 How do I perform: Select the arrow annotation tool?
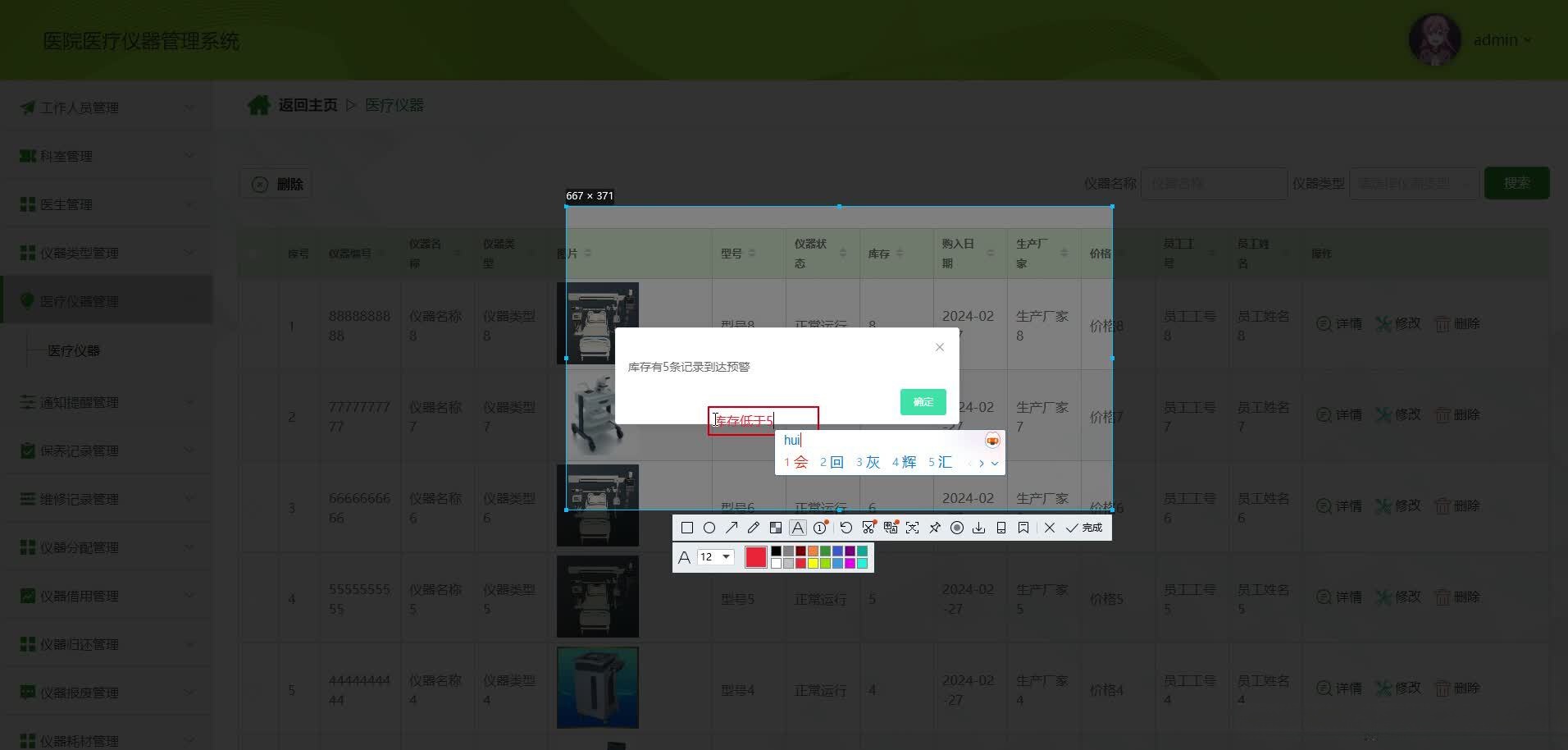732,528
